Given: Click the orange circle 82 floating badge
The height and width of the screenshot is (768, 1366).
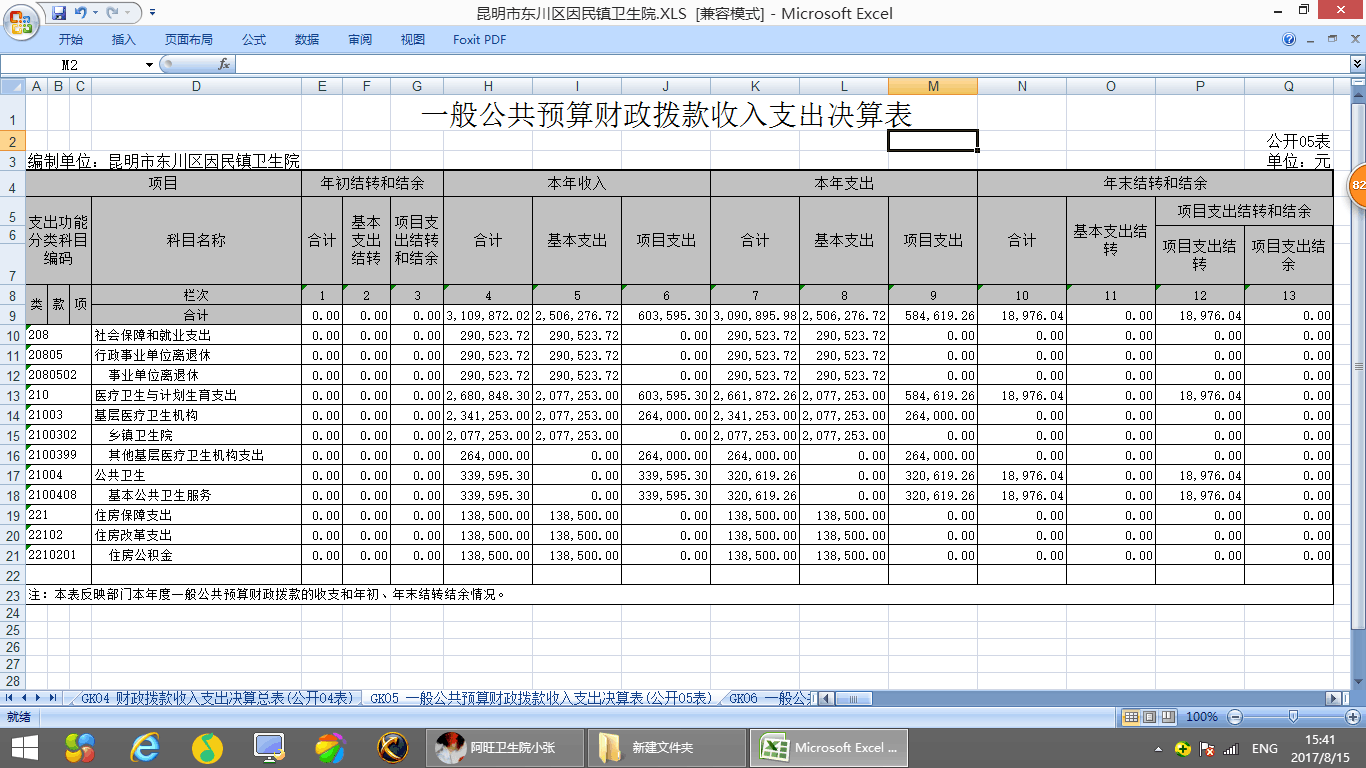Looking at the screenshot, I should click(x=1356, y=186).
